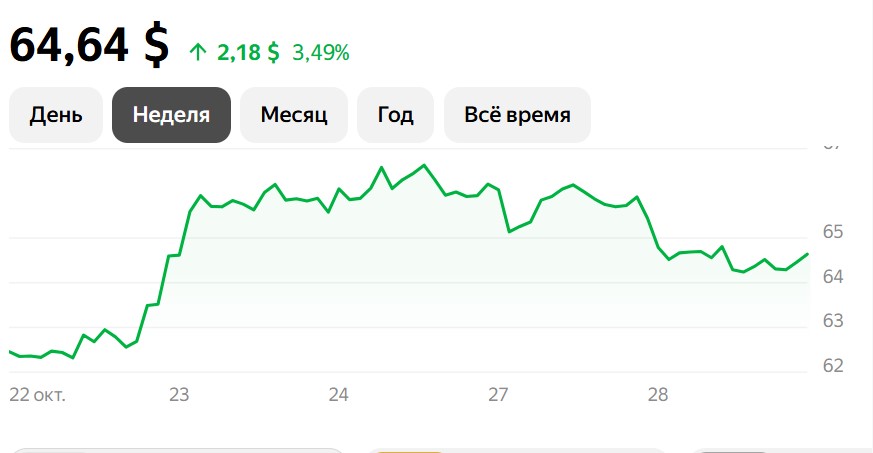Viewport: 873px width, 453px height.
Task: Click the 63 price axis label
Action: (833, 321)
